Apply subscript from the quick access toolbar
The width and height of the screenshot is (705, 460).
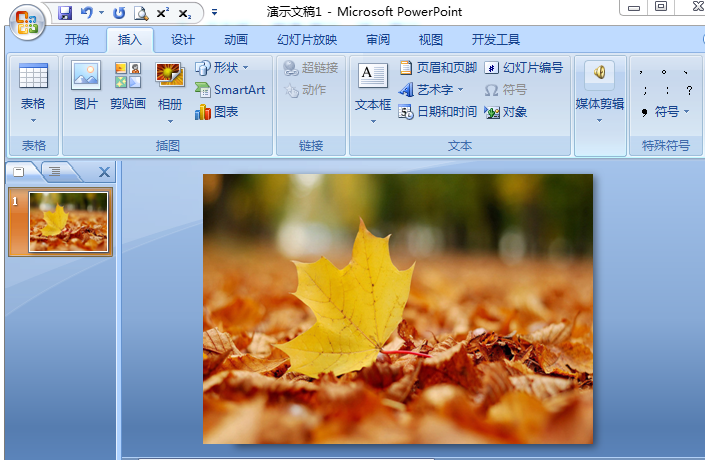pyautogui.click(x=184, y=14)
